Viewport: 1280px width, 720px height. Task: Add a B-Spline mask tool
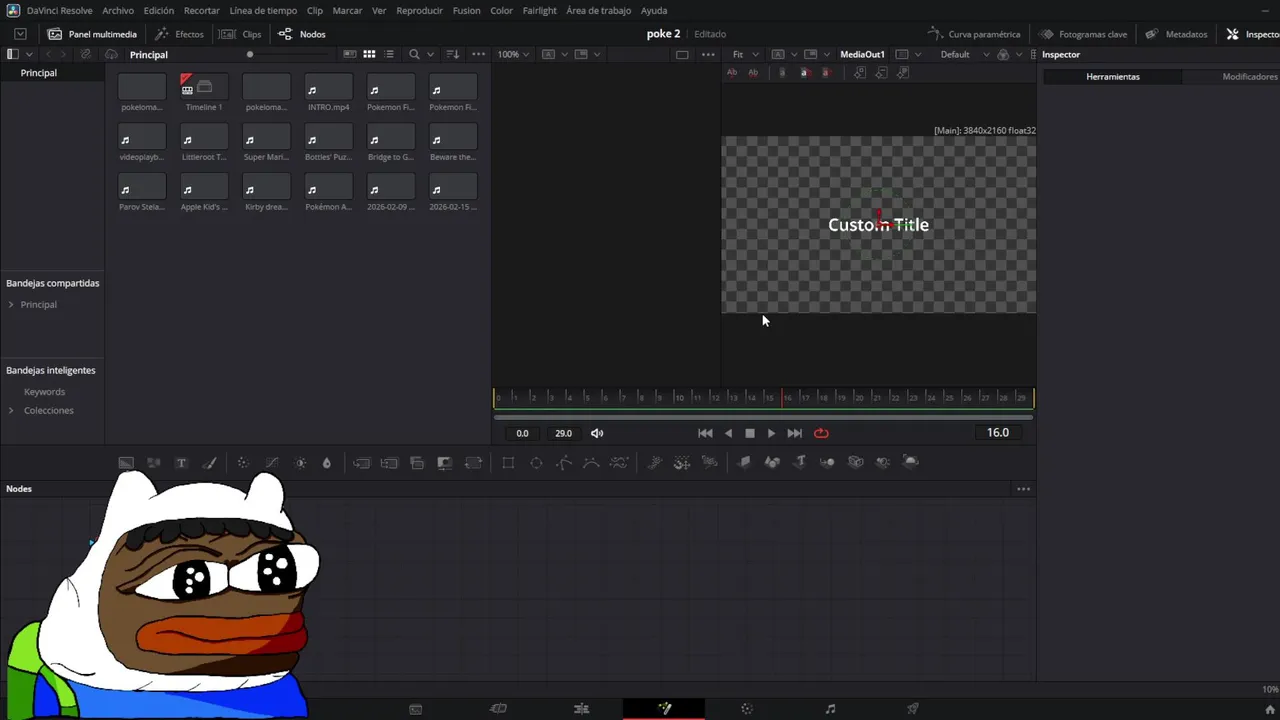[591, 463]
